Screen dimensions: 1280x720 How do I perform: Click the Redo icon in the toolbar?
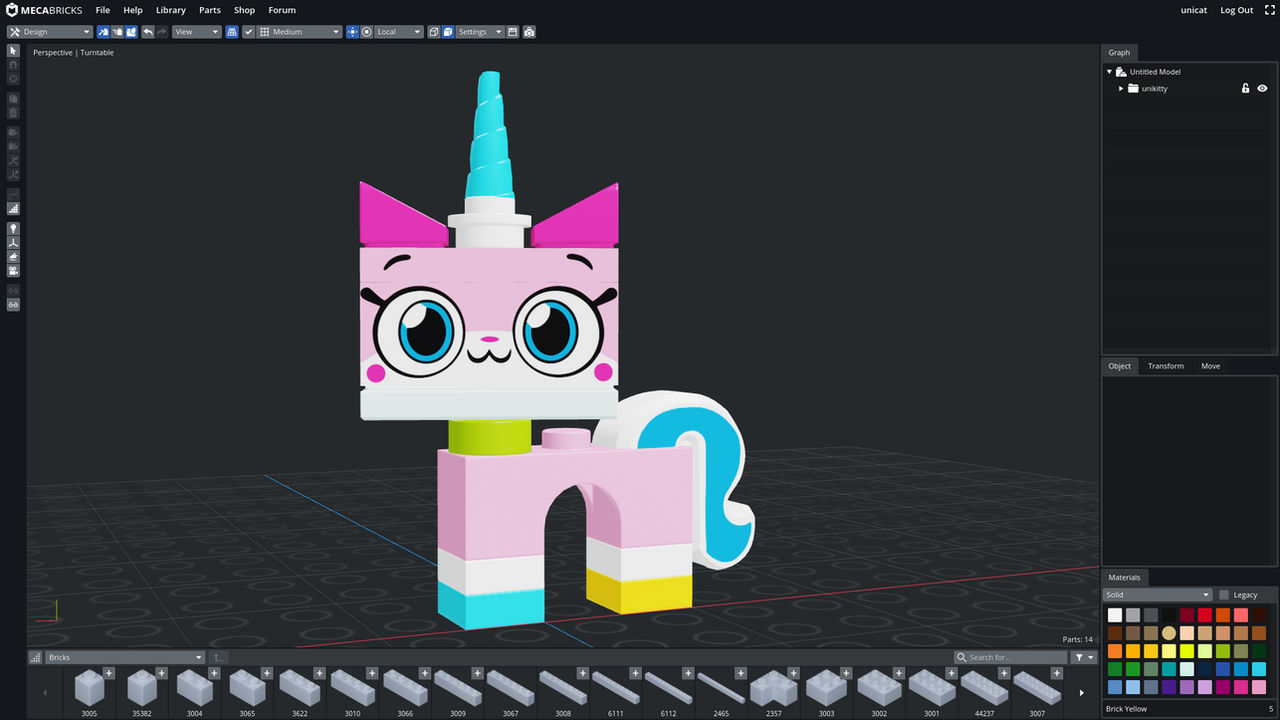coord(160,31)
